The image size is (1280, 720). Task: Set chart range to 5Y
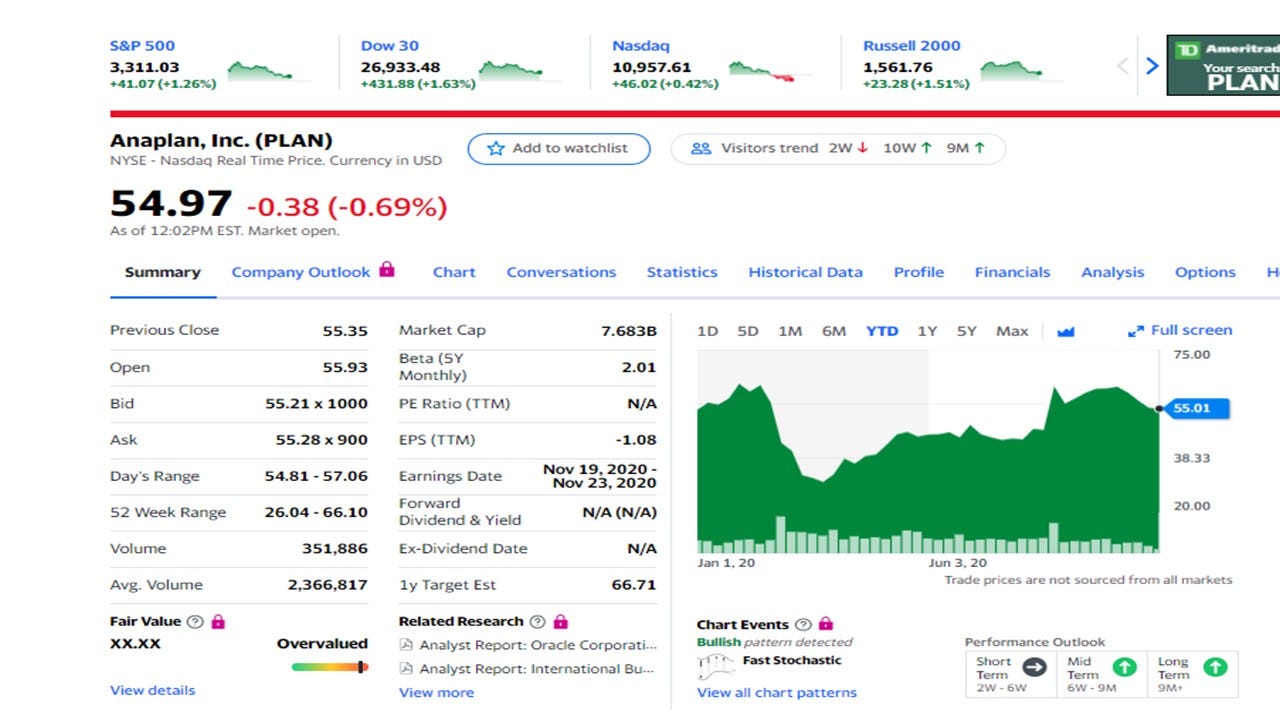pyautogui.click(x=966, y=331)
